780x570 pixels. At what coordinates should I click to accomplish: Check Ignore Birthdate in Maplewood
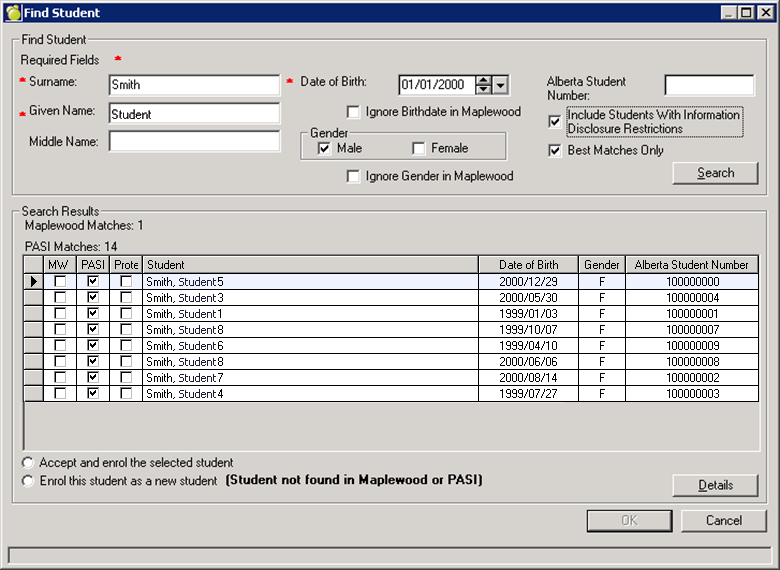pos(354,112)
